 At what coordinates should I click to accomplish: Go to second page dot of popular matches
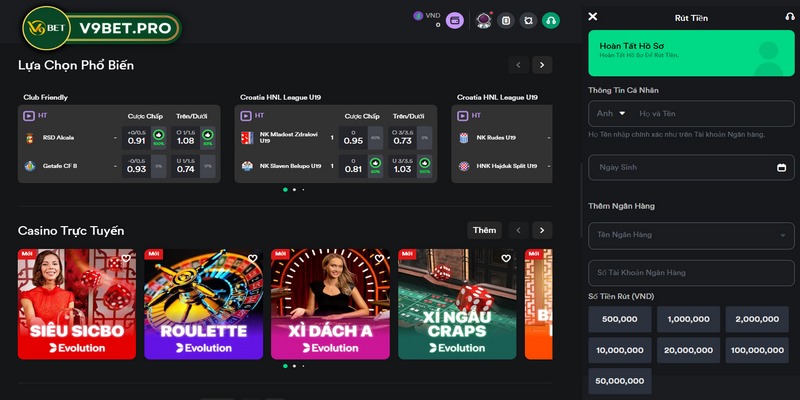click(293, 189)
